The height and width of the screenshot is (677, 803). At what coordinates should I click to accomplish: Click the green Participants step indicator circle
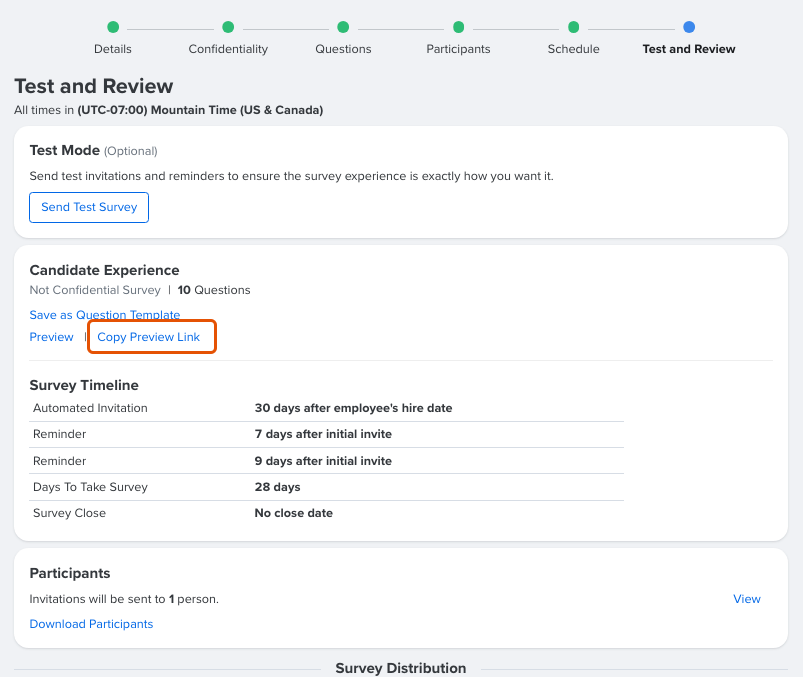coord(458,29)
